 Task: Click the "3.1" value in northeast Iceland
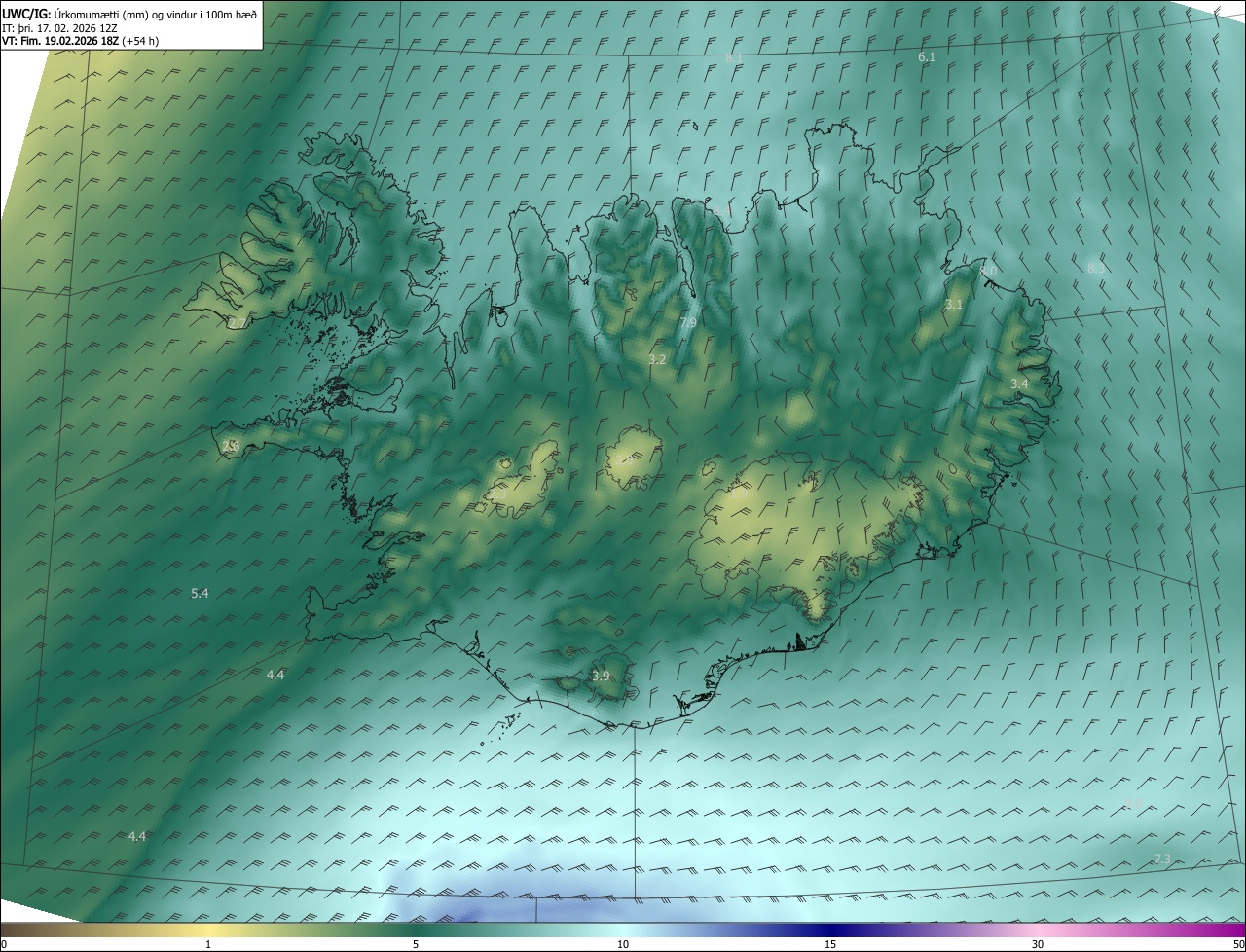pos(954,305)
